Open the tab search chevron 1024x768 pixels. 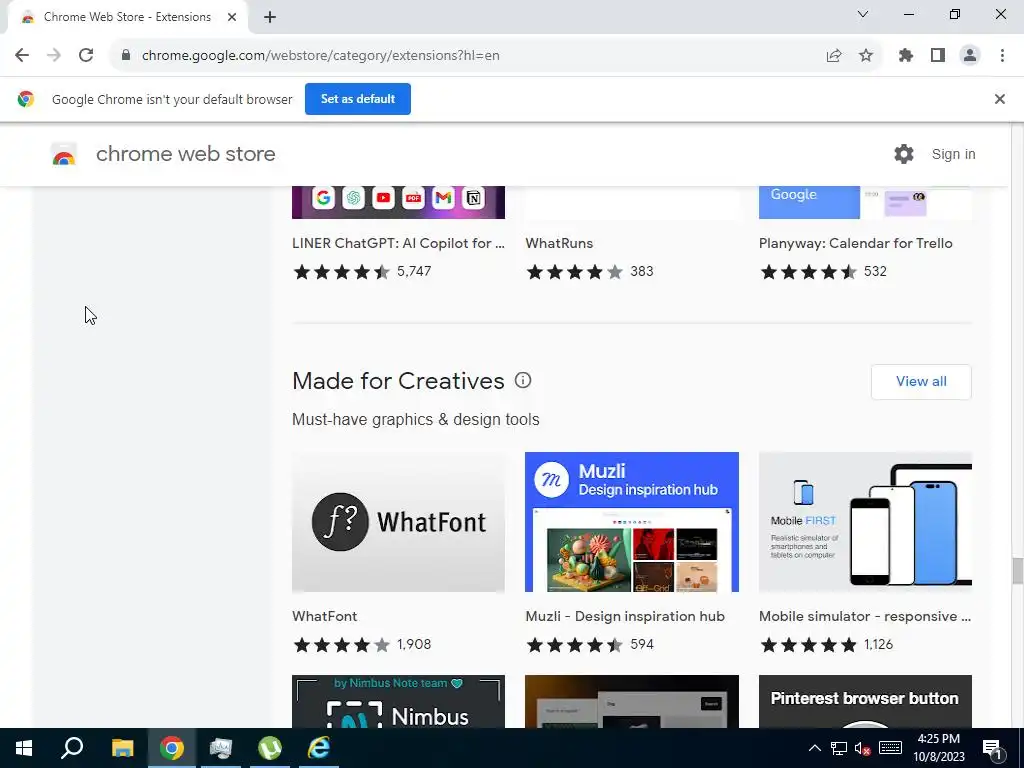[863, 14]
